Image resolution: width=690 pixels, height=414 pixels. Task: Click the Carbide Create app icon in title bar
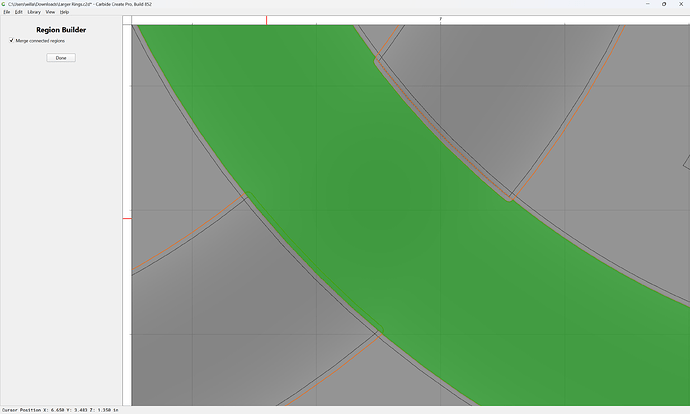point(4,4)
